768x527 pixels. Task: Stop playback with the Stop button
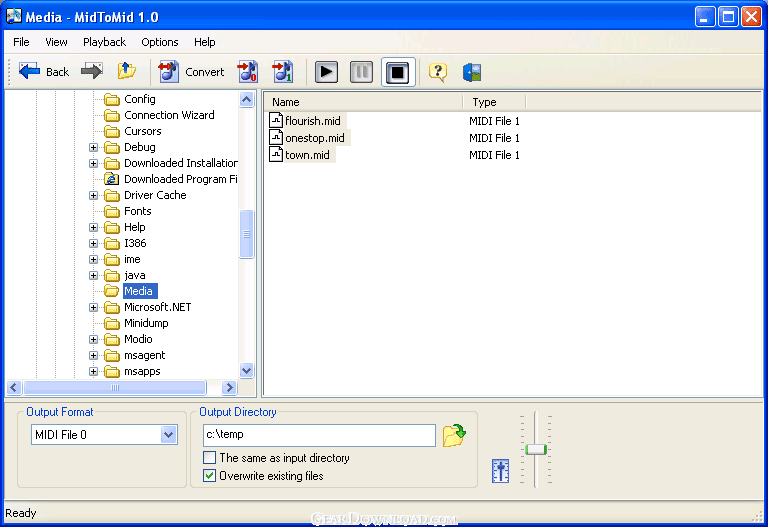coord(397,72)
